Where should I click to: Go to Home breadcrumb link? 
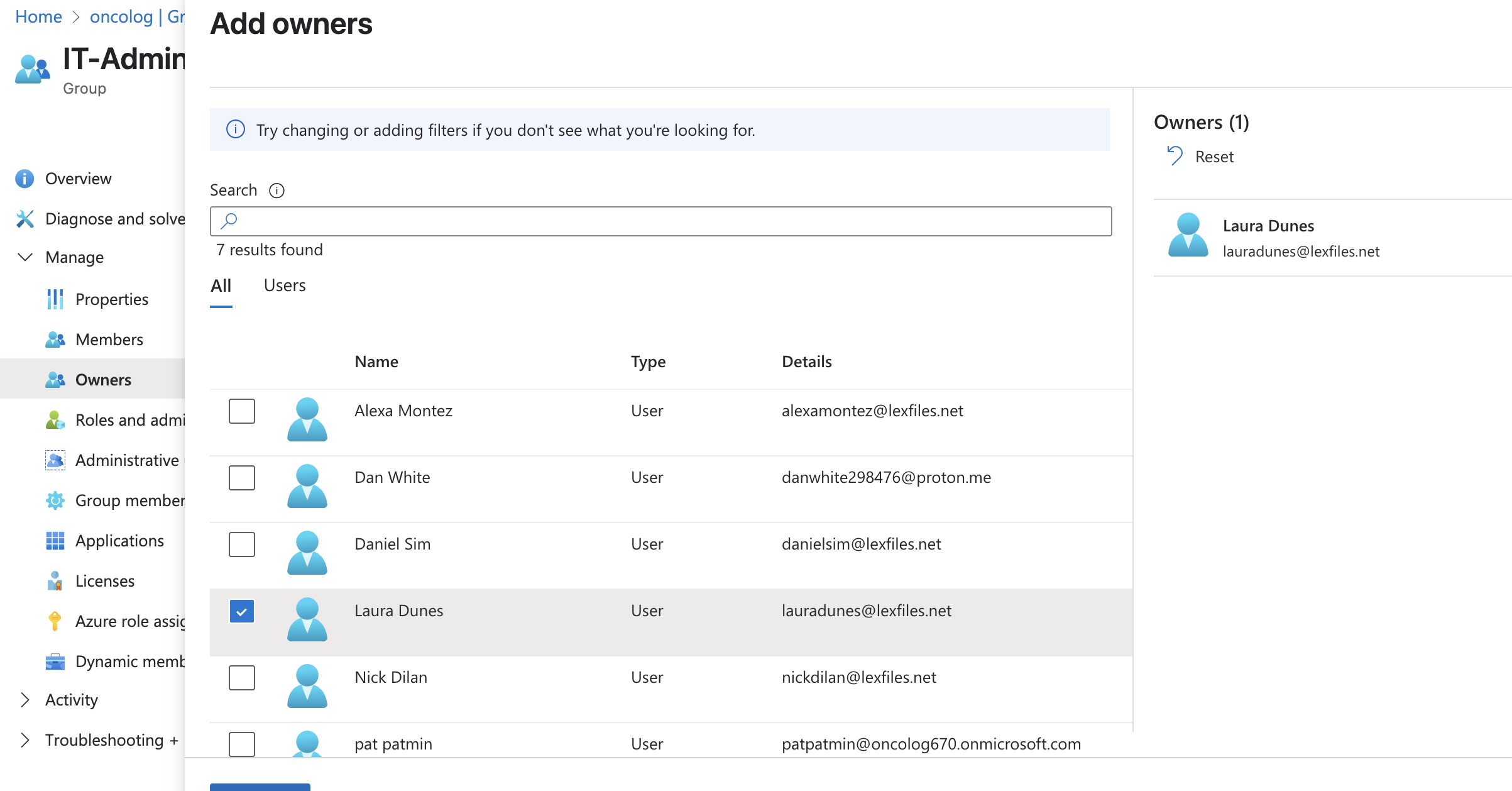38,17
